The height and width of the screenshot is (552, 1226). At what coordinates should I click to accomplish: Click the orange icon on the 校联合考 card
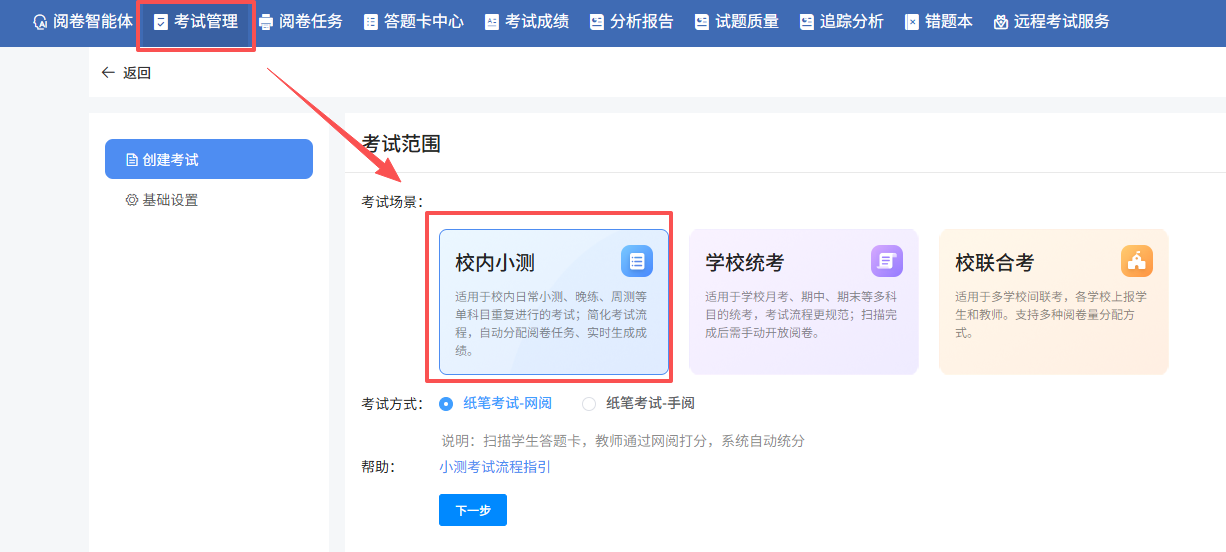[x=1137, y=261]
